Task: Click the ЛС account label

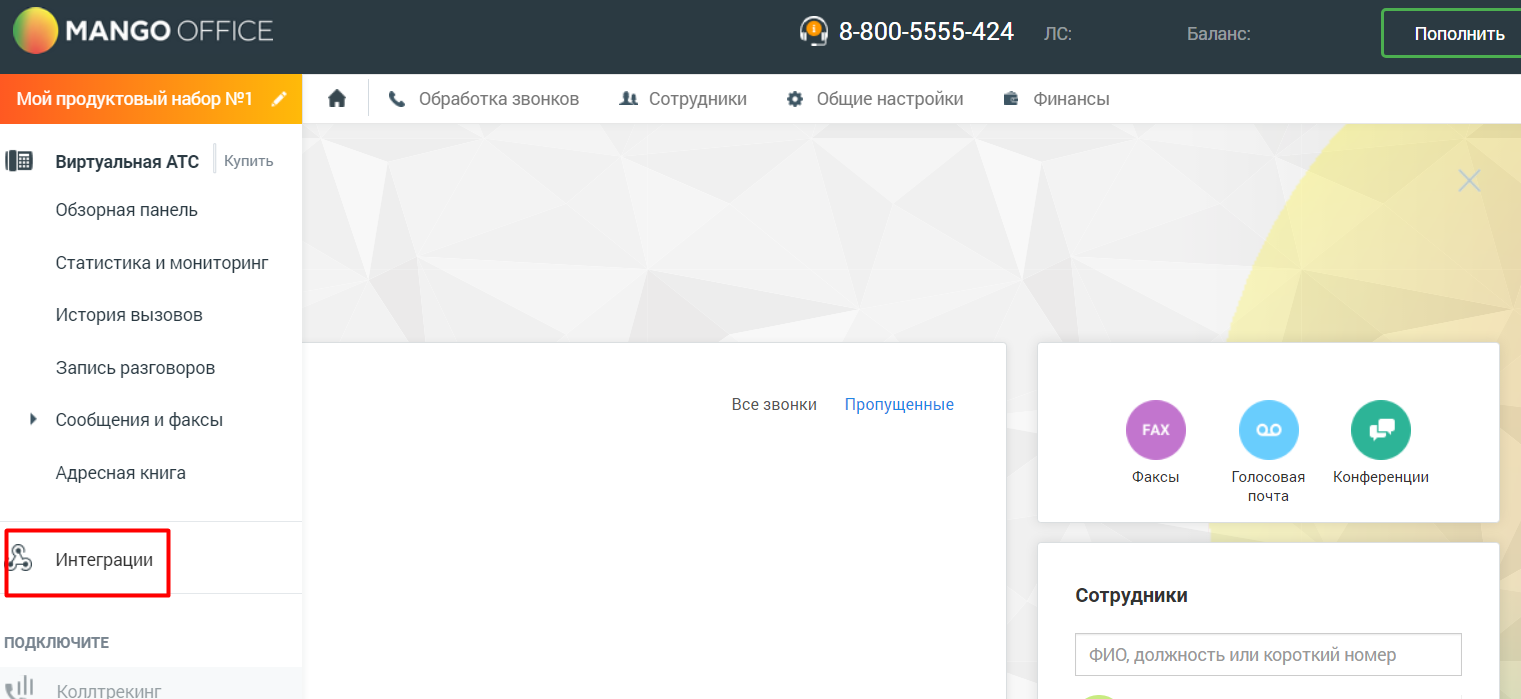Action: point(1058,34)
